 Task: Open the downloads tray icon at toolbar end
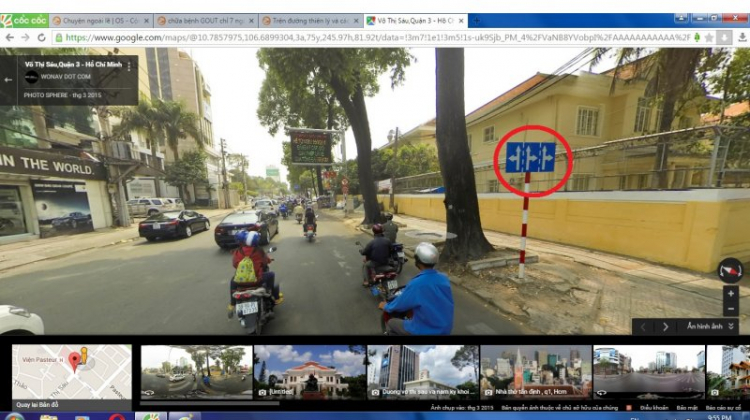pos(742,37)
